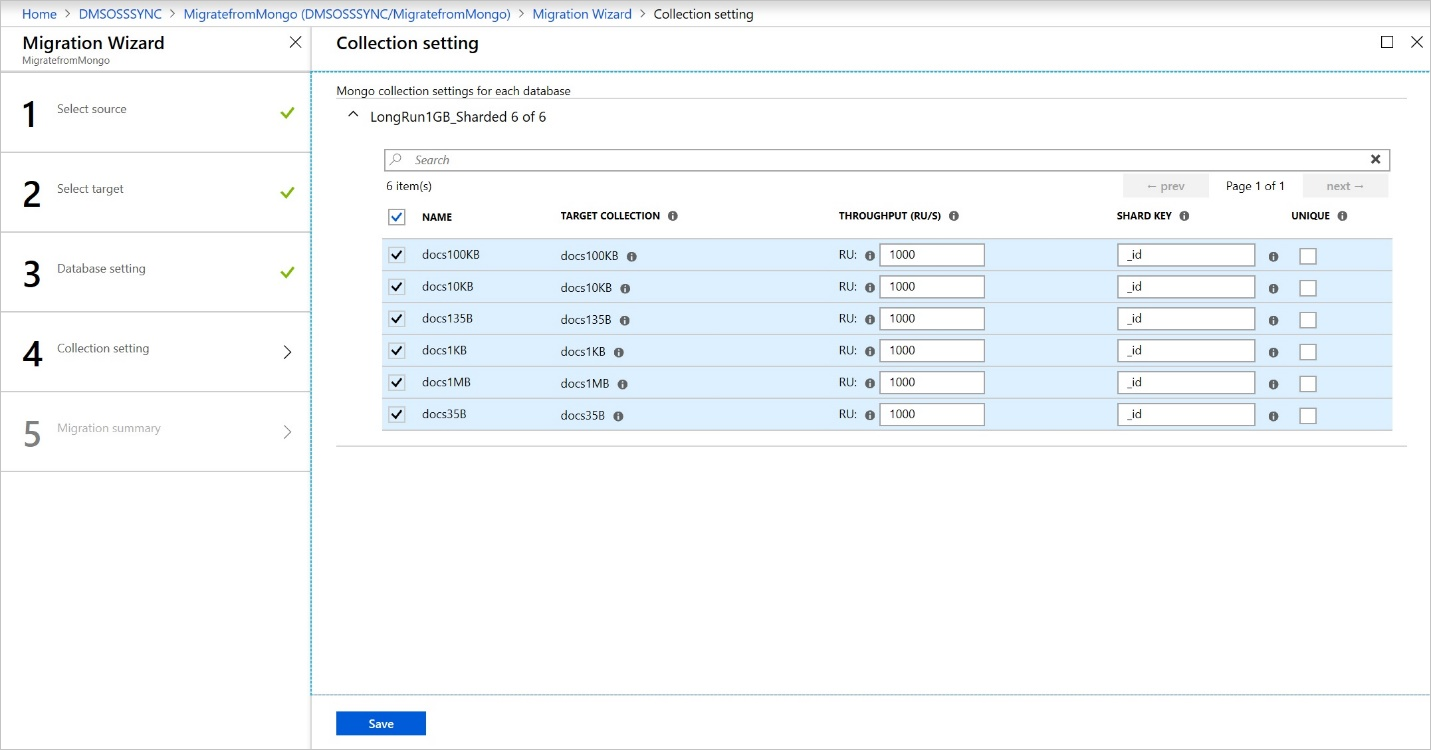Click the Save button
This screenshot has height=750, width=1431.
click(x=381, y=723)
